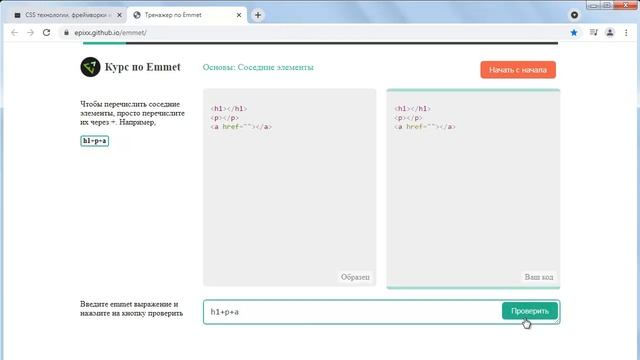Open the Chrome three-dot menu
Screen dimensions: 640x360
click(x=626, y=33)
